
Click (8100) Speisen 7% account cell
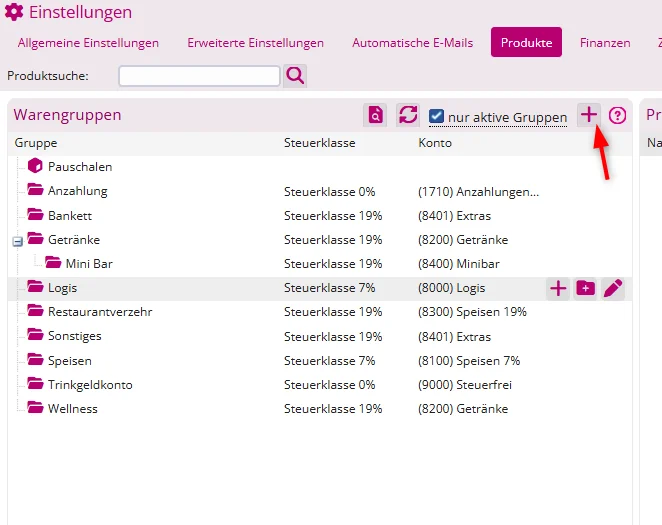tap(469, 361)
